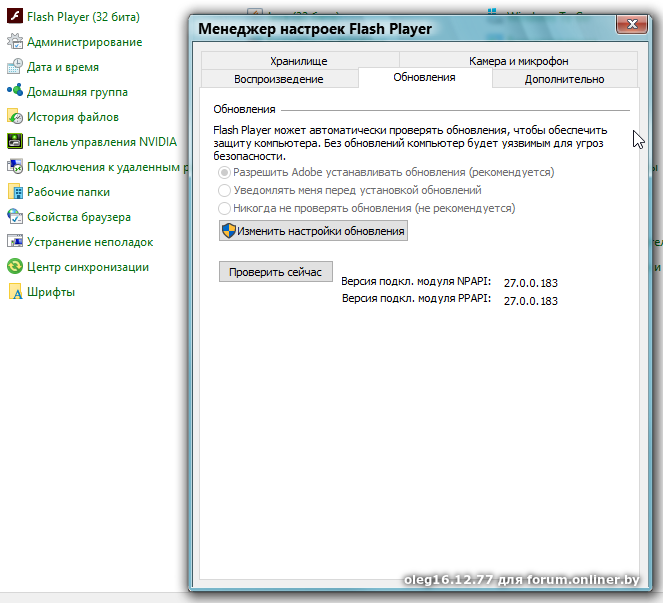Open the Рабочие папки link
663x603 pixels.
[68, 192]
